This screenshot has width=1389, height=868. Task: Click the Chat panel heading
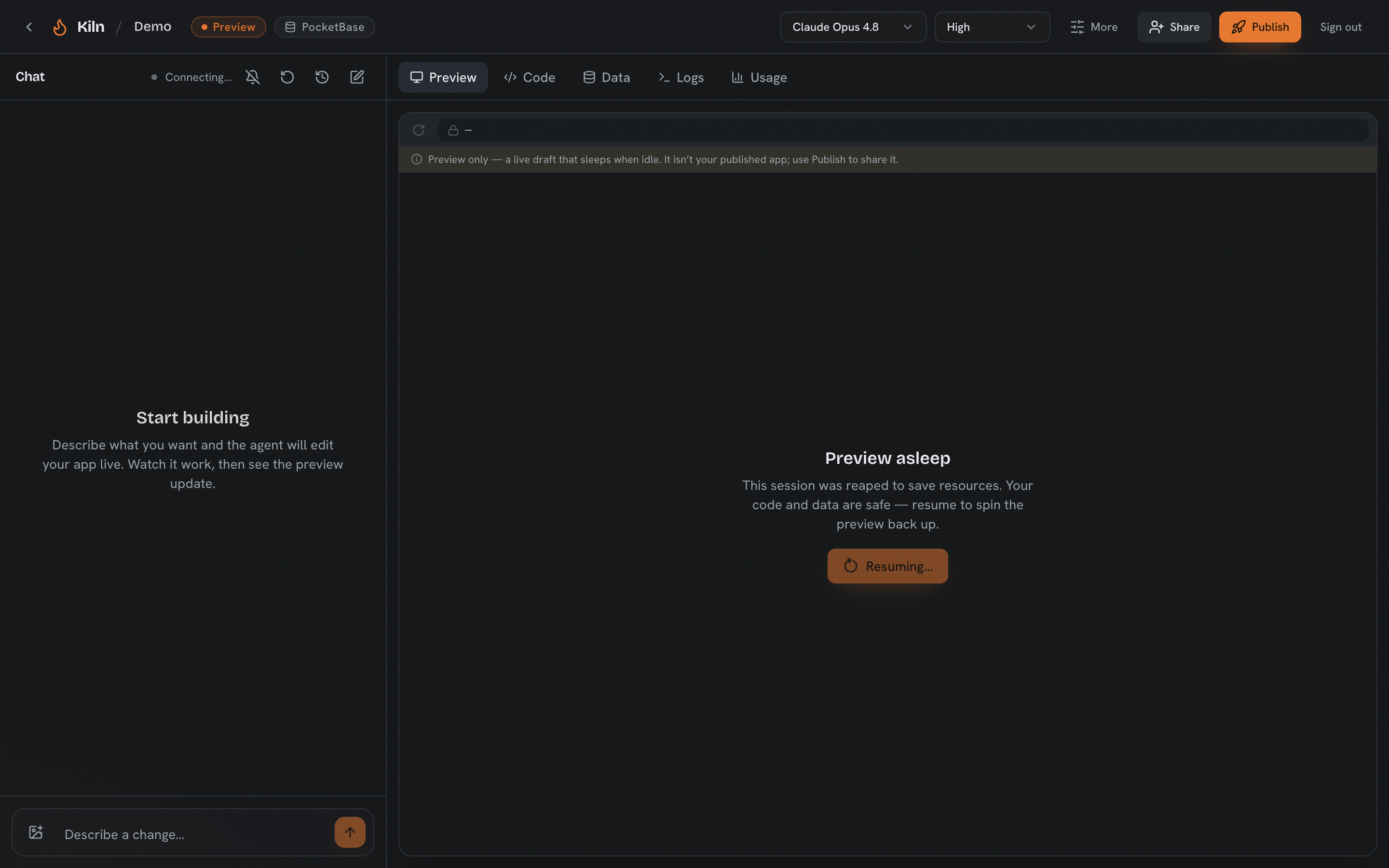[x=30, y=77]
